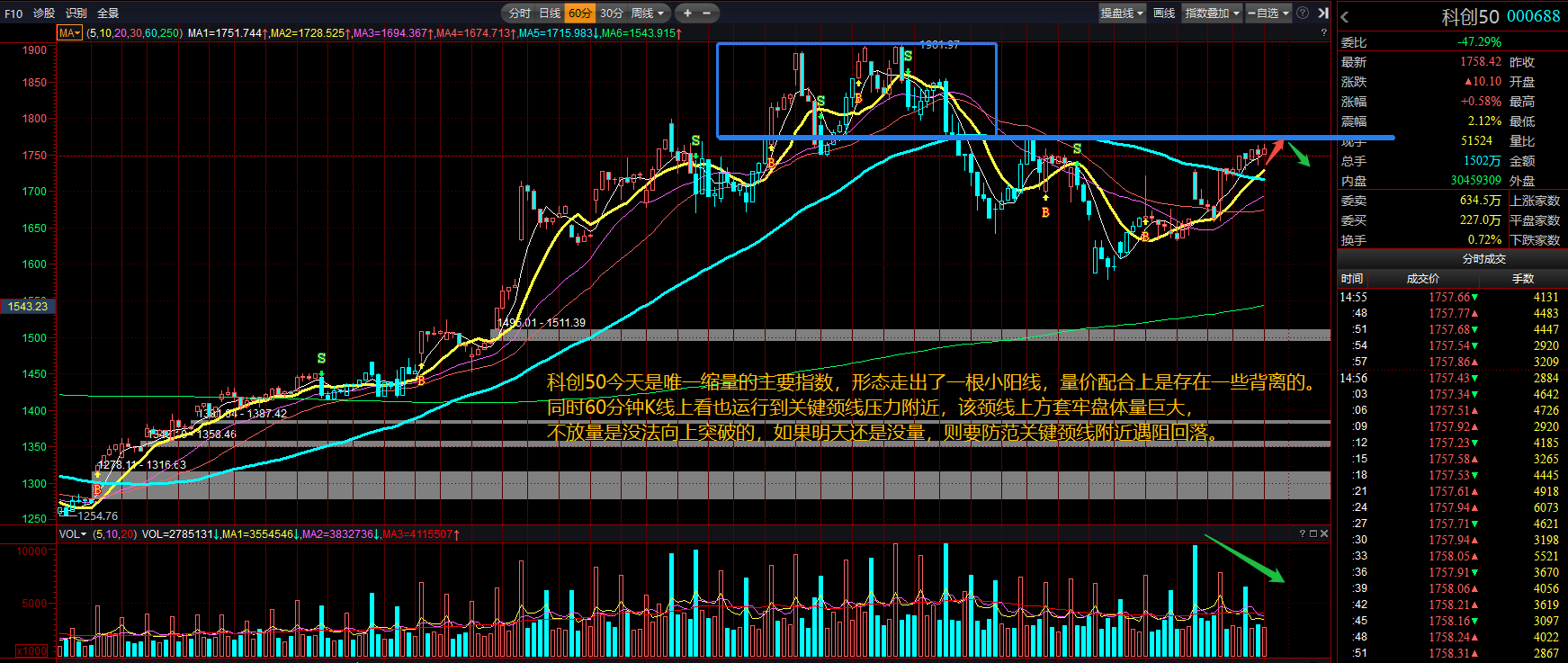The height and width of the screenshot is (663, 1568).
Task: Open the 诊股 stock diagnosis menu
Action: click(44, 13)
